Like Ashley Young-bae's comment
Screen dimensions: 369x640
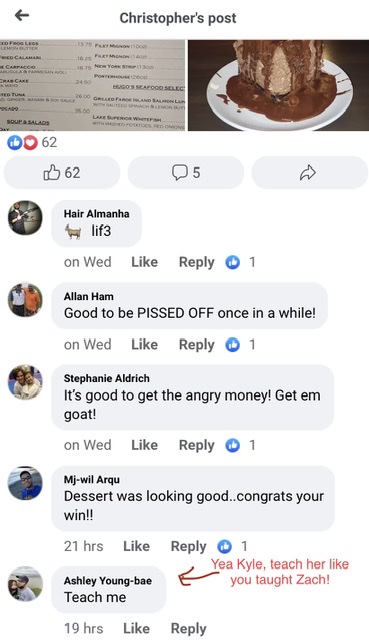pos(136,629)
